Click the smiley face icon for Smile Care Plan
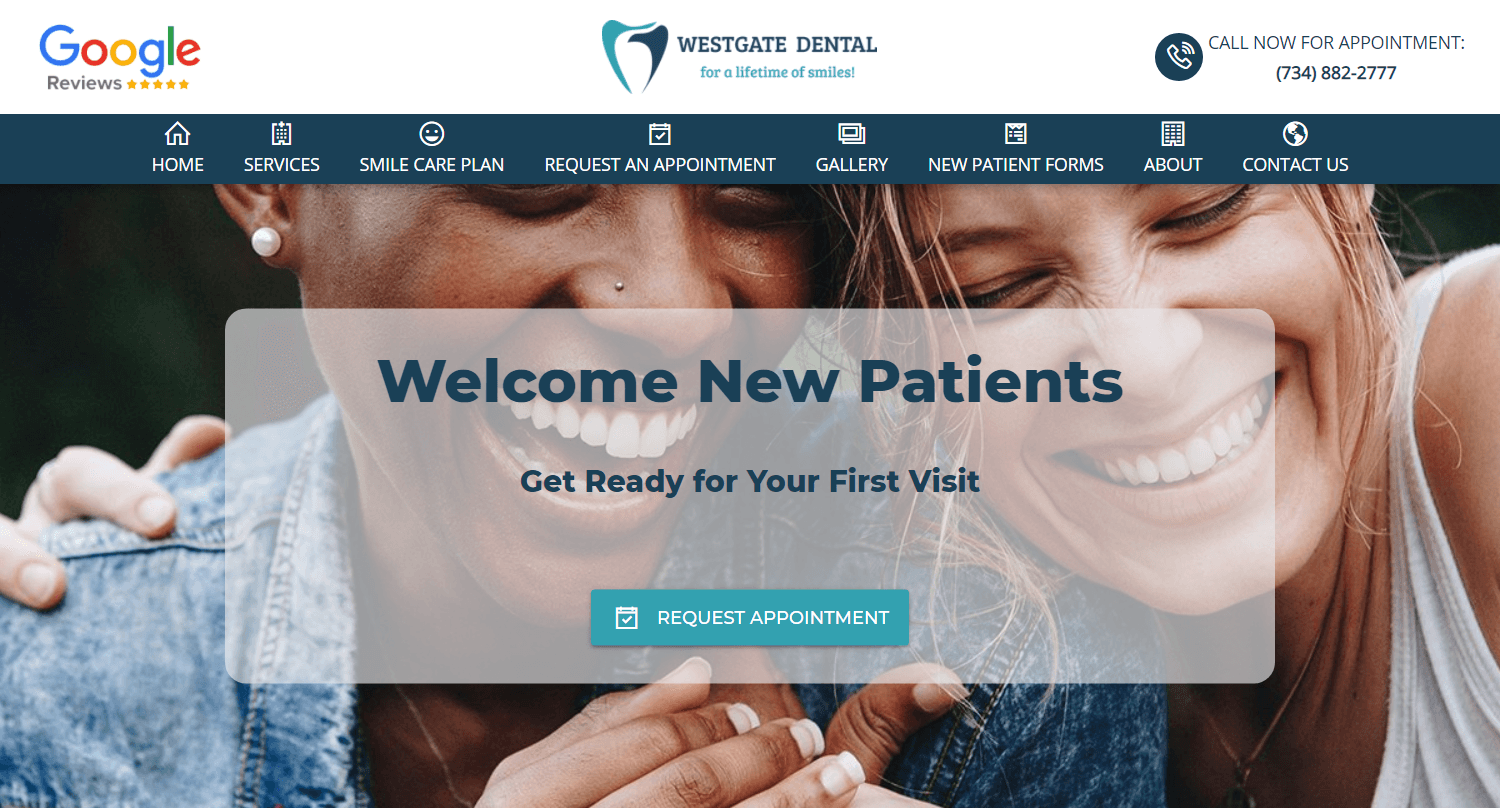The height and width of the screenshot is (808, 1500). (x=432, y=134)
